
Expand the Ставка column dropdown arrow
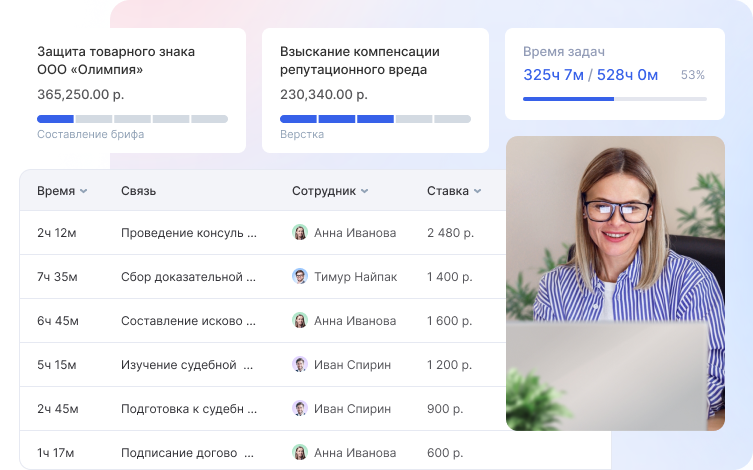(478, 191)
